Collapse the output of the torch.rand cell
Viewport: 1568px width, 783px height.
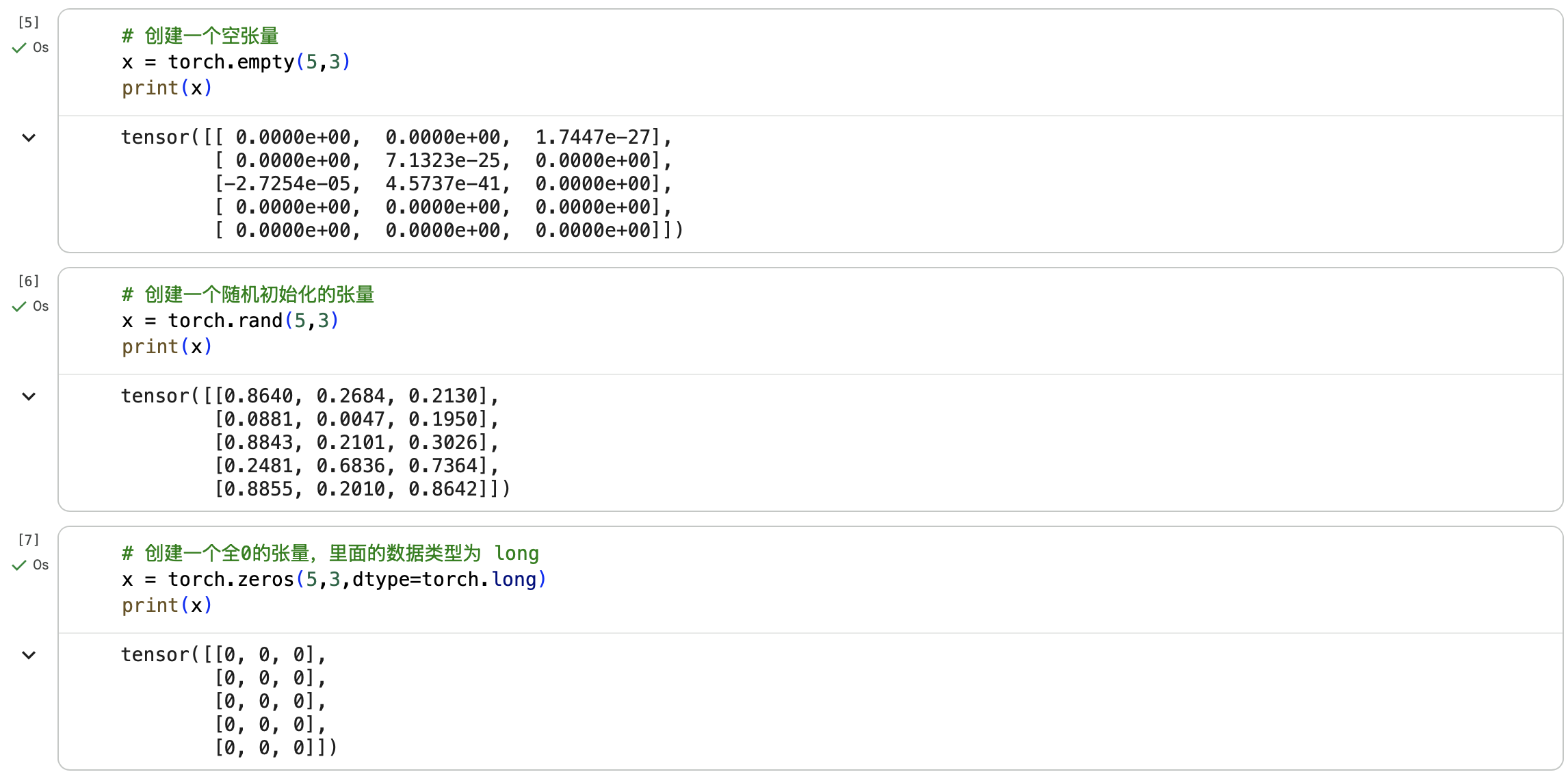coord(29,396)
